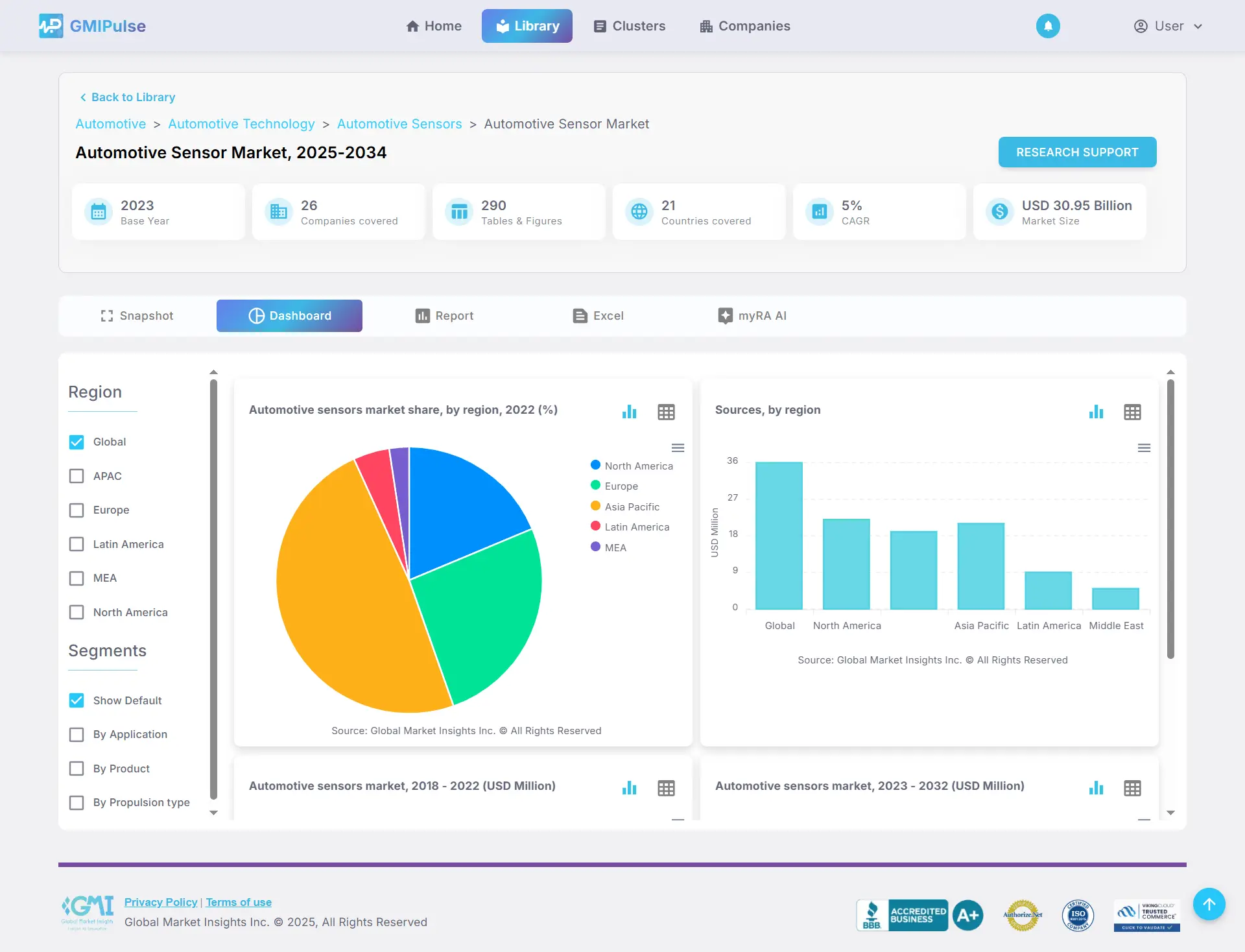Click the notification bell icon
This screenshot has width=1245, height=952.
(x=1048, y=26)
